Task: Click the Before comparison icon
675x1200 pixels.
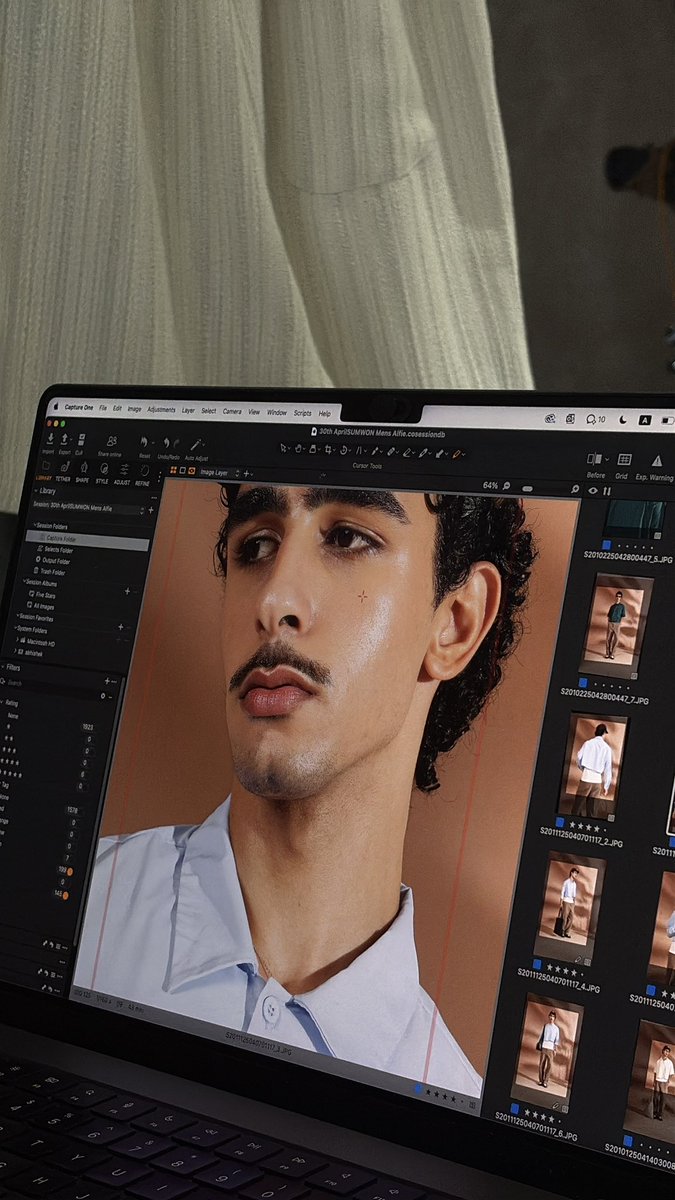Action: 596,459
